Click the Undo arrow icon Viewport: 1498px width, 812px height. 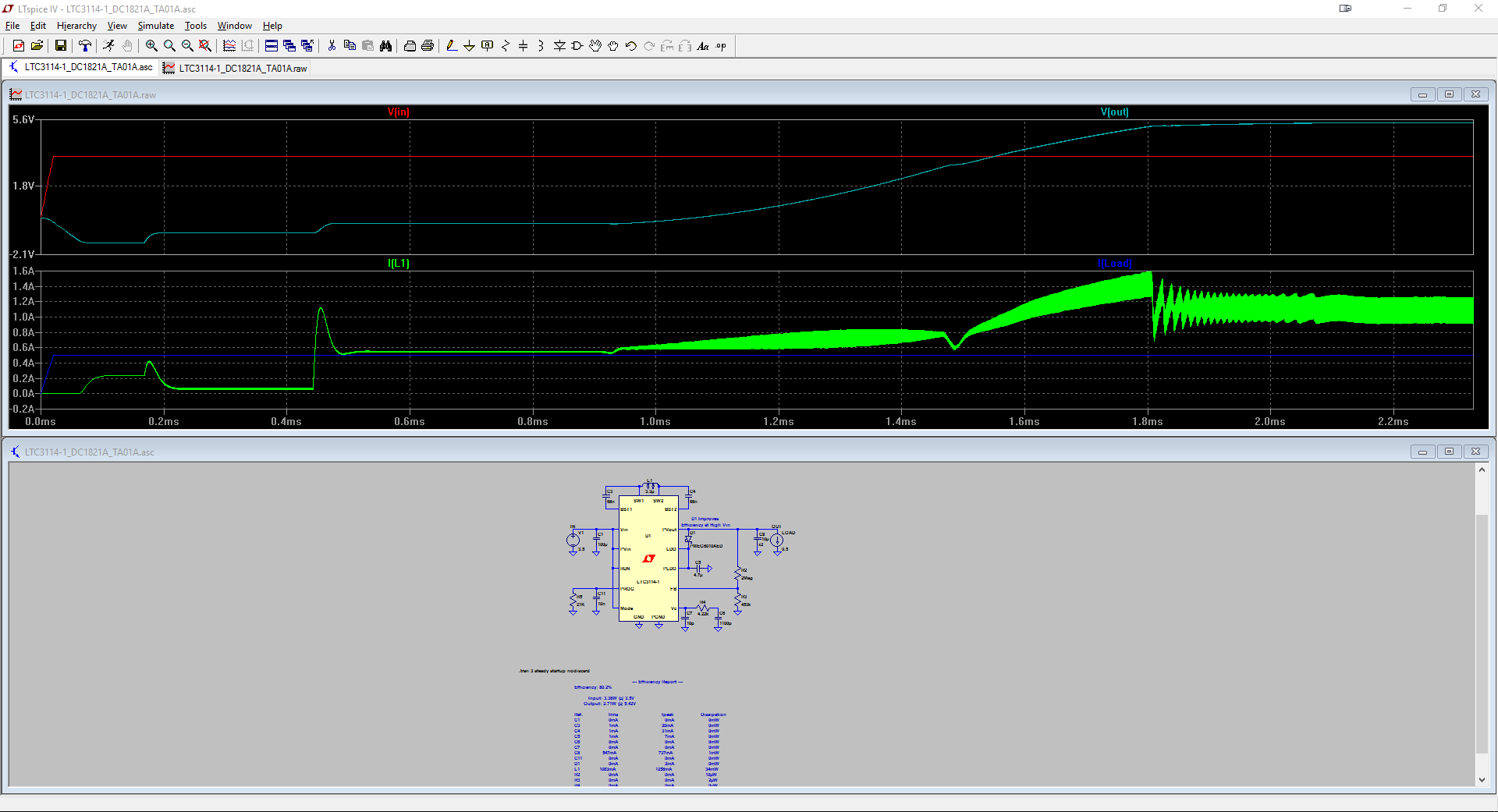pos(631,46)
